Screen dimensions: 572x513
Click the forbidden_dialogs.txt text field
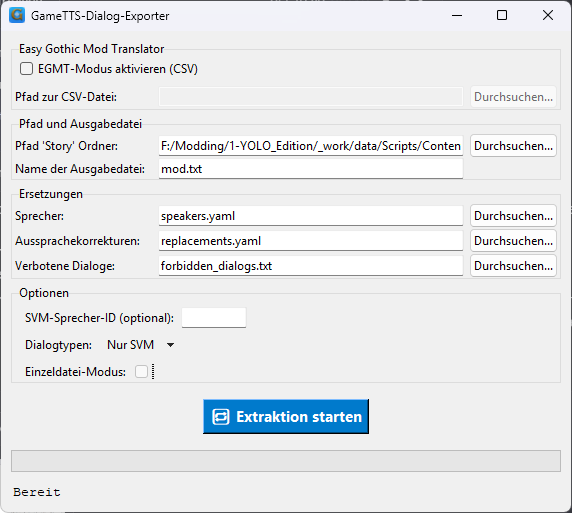coord(311,266)
